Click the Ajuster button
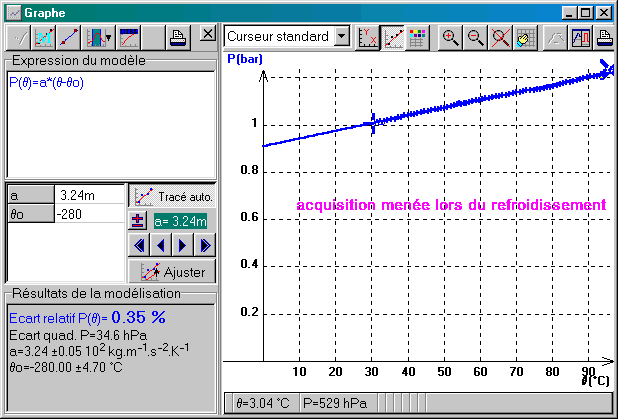This screenshot has width=618, height=419. (171, 271)
